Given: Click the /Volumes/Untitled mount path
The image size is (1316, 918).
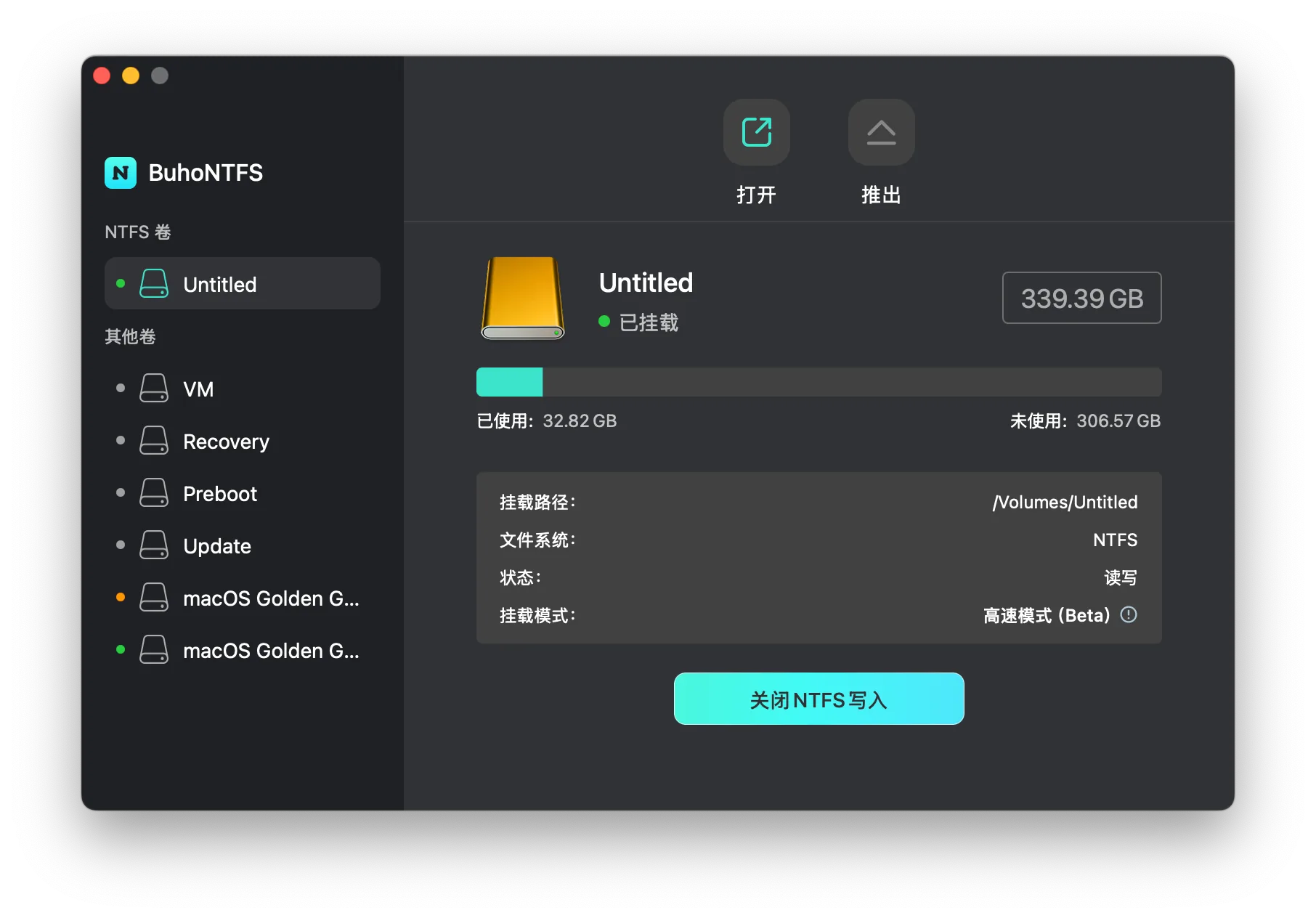Looking at the screenshot, I should (x=1065, y=502).
